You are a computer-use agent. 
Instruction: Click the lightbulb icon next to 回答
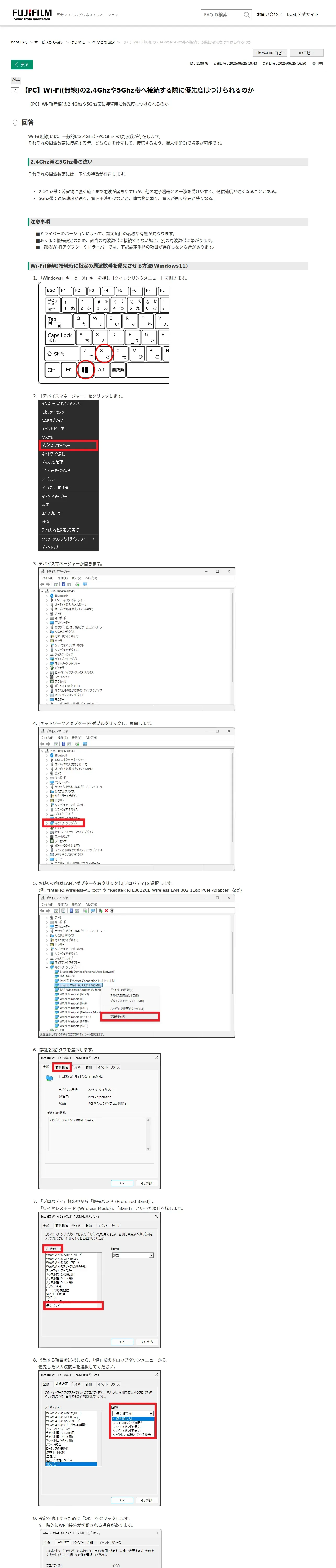(15, 122)
